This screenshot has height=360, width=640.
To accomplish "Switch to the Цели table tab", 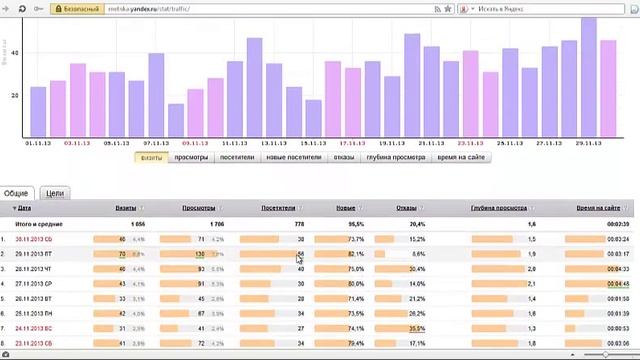I will pos(55,193).
